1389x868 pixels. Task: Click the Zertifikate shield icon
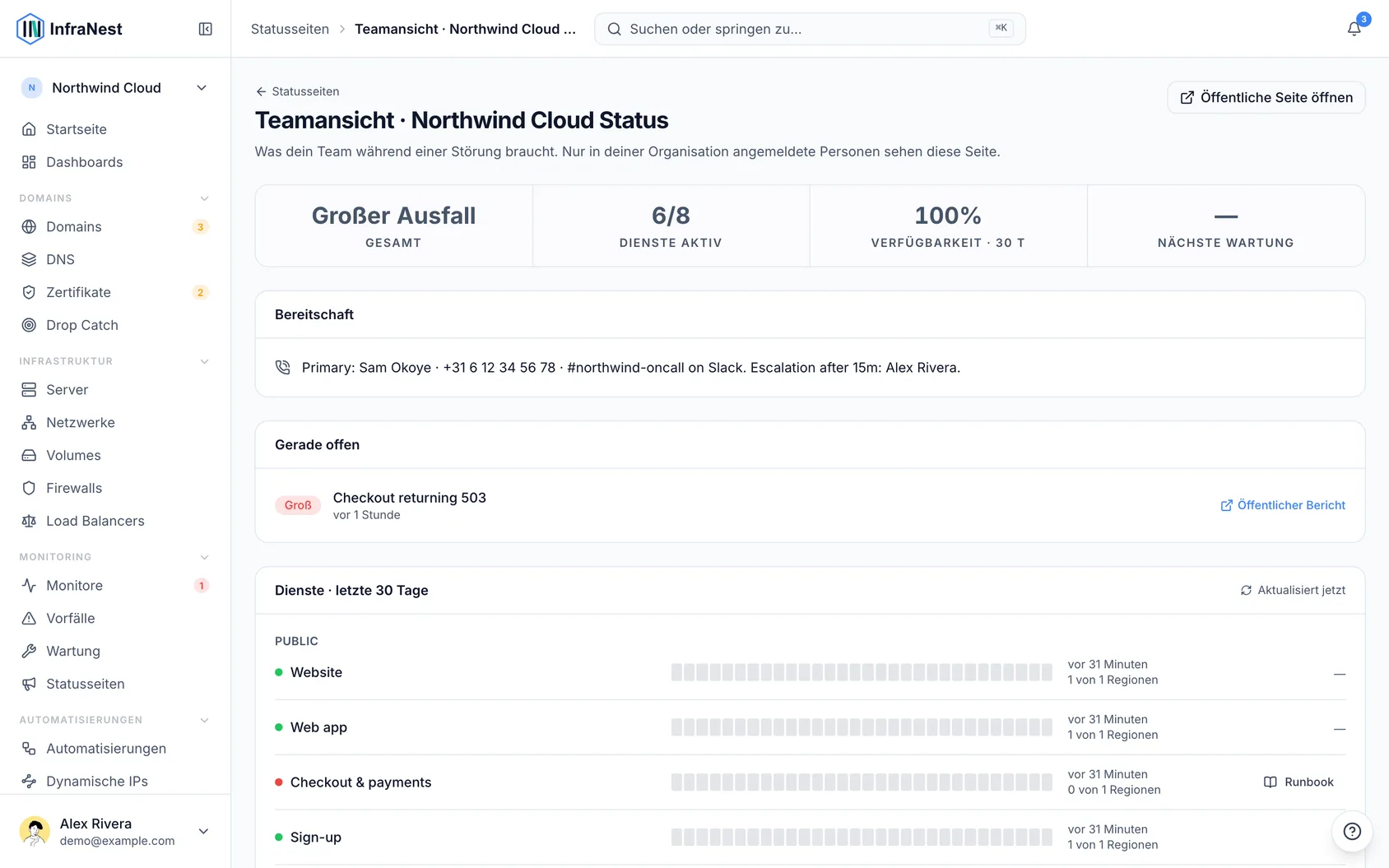(29, 292)
